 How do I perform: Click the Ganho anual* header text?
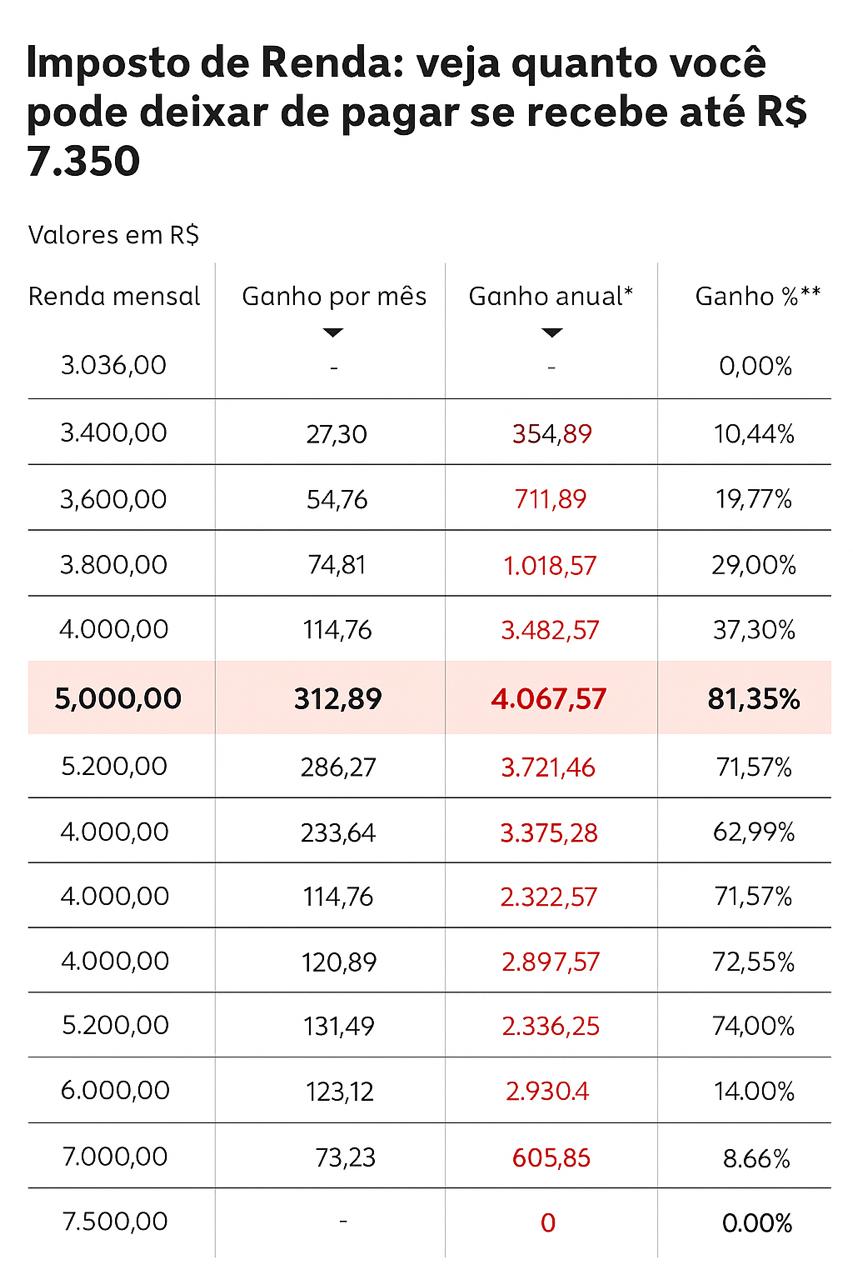coord(551,297)
